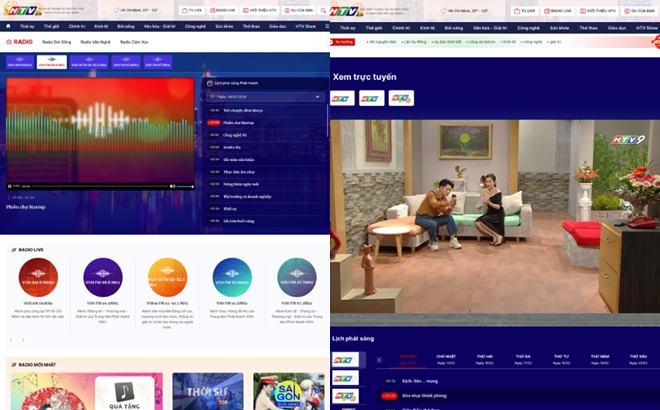Open Thời Sự thumbnail in Radio Mới Nhất

[208, 391]
